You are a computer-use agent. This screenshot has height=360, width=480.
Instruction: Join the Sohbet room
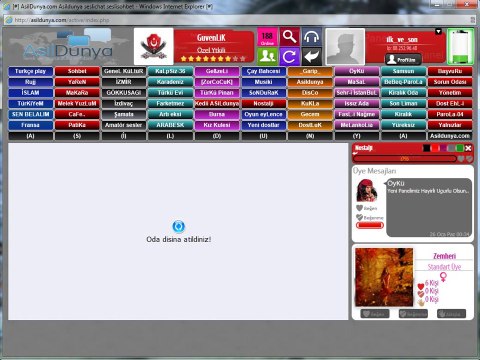point(77,71)
